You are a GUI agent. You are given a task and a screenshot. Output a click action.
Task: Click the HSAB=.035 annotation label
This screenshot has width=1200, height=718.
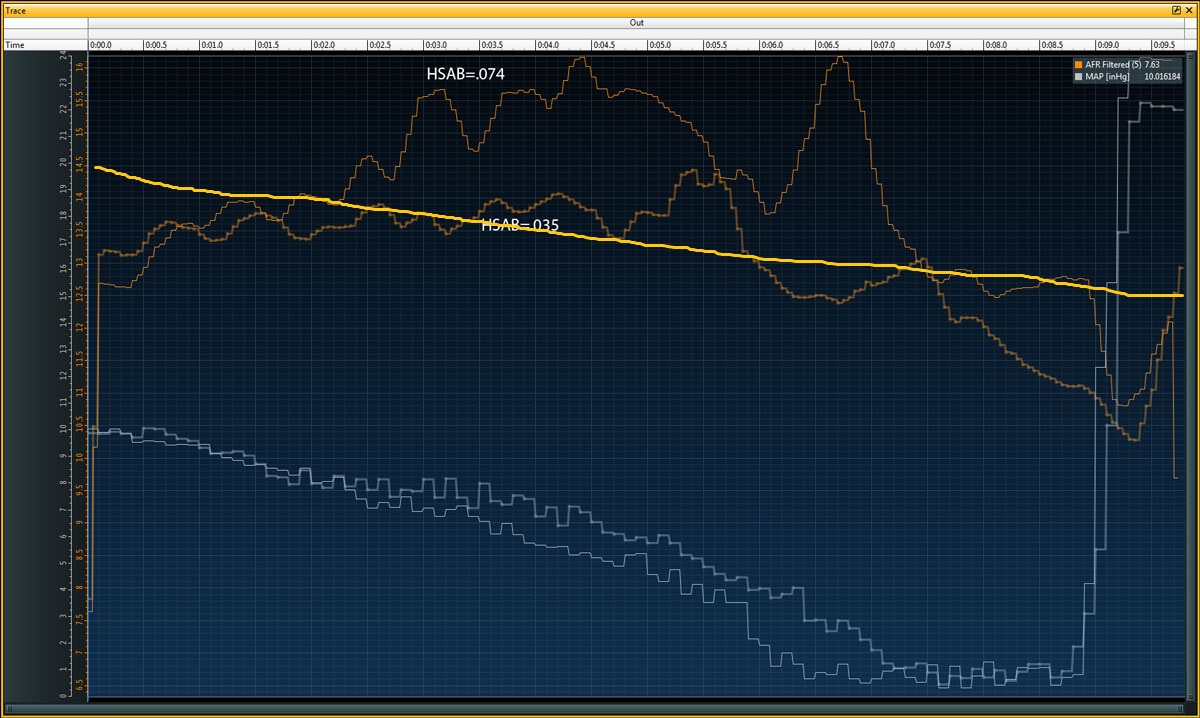[x=519, y=225]
